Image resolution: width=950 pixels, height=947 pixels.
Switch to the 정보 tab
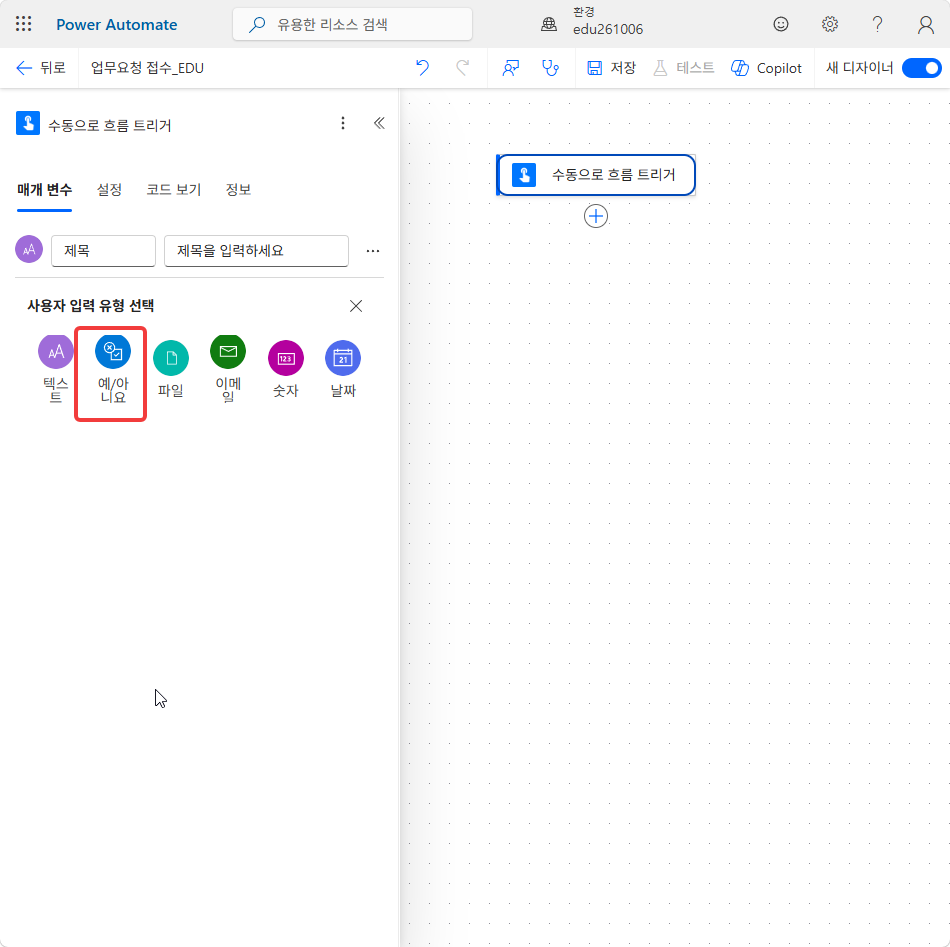click(x=238, y=190)
